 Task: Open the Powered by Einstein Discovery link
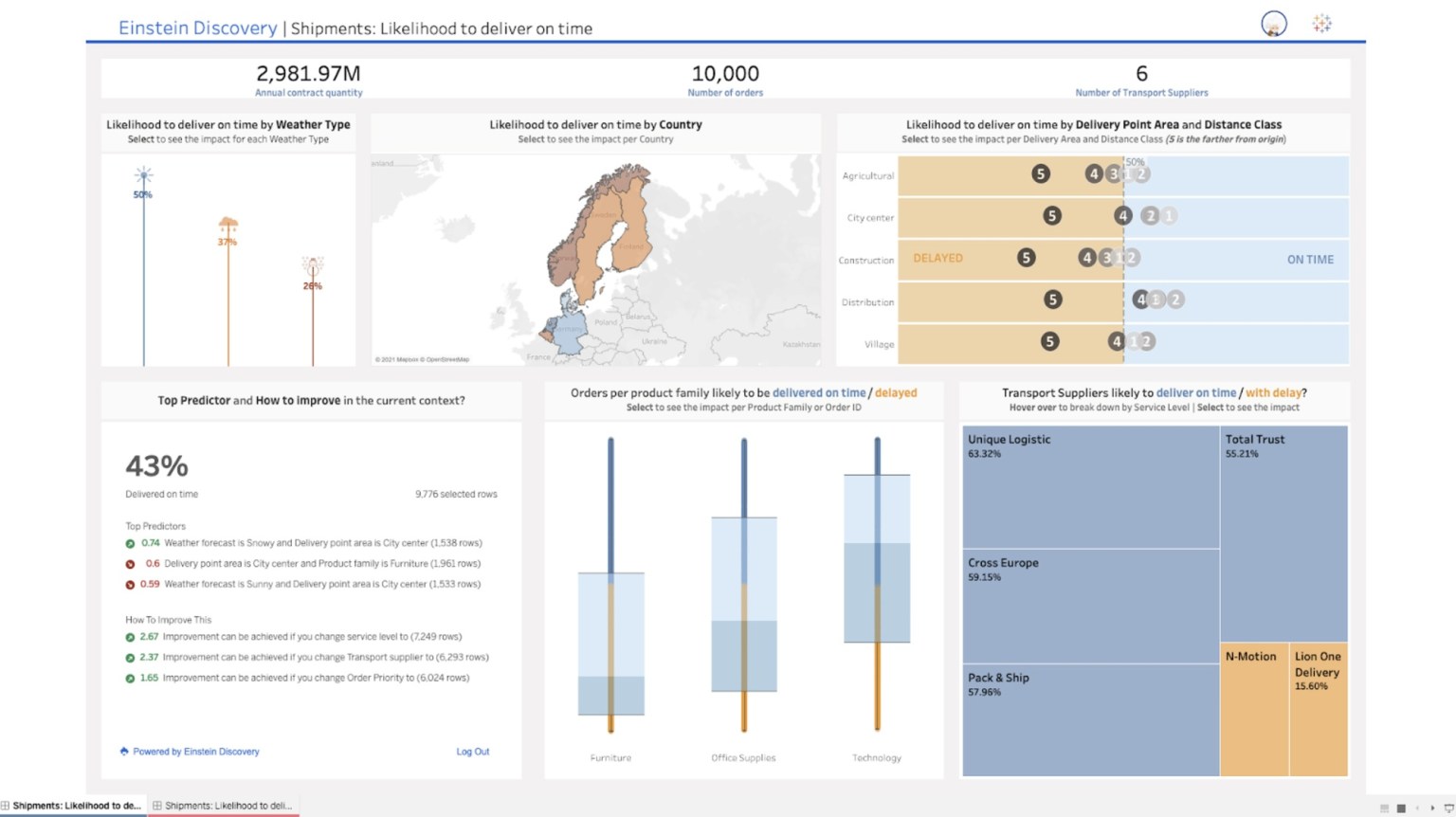click(195, 751)
